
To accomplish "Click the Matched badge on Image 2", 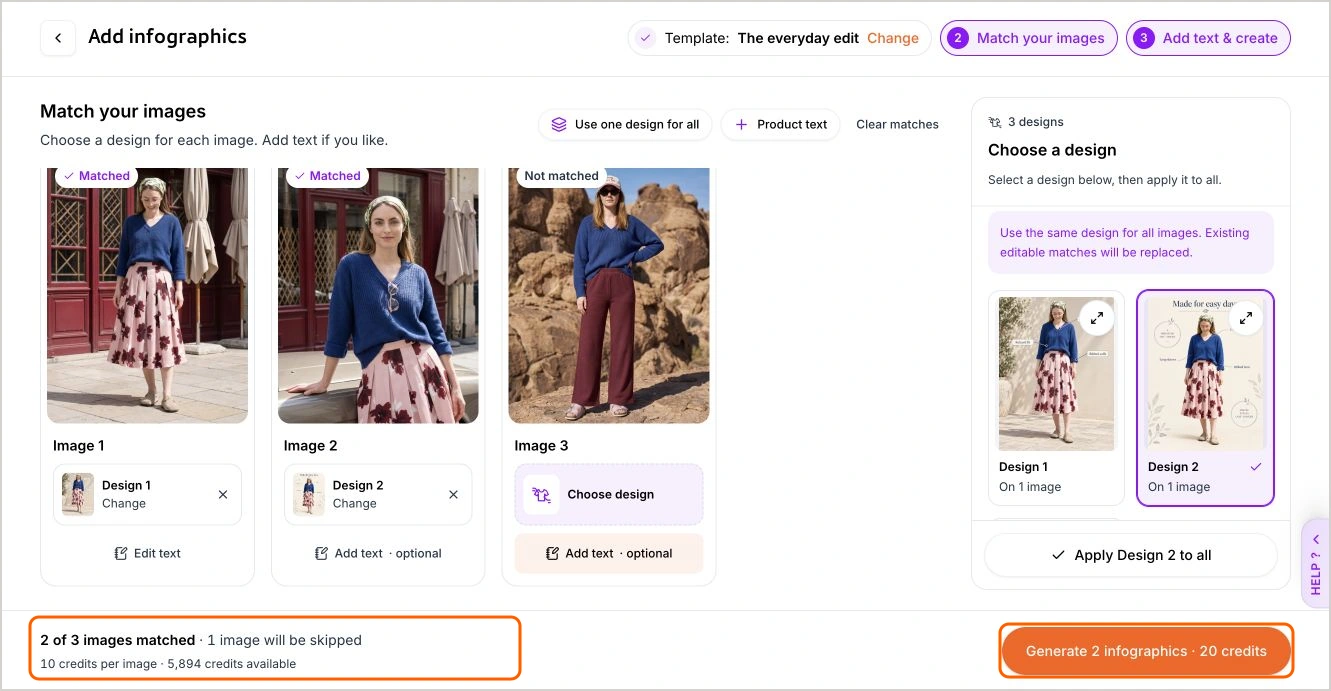I will [327, 176].
